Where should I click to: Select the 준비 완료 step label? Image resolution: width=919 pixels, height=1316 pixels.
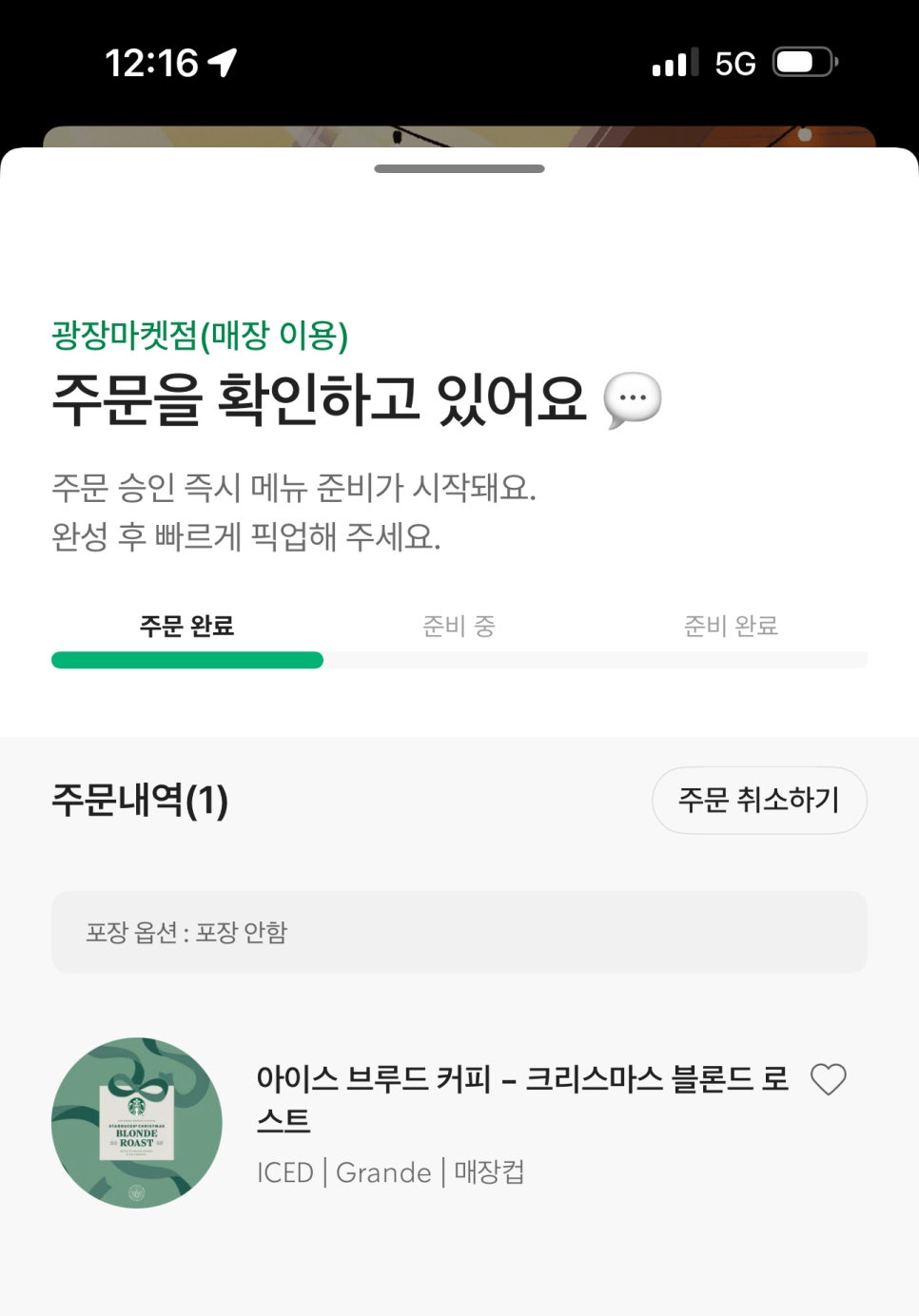click(x=731, y=626)
